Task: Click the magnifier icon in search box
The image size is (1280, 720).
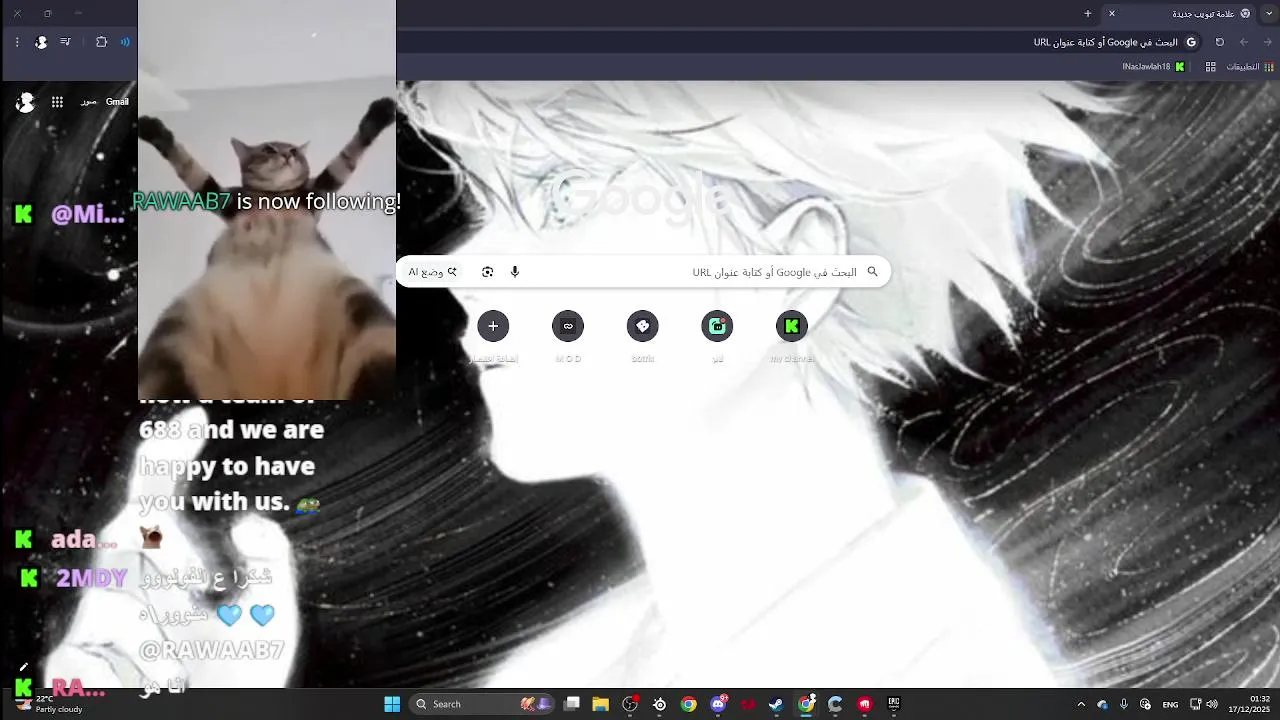Action: tap(872, 272)
